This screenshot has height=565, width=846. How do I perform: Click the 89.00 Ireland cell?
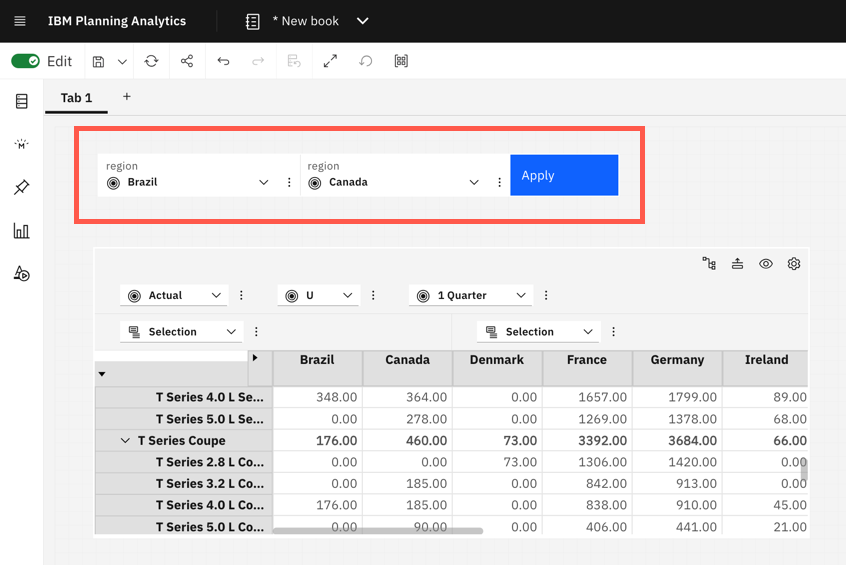[x=766, y=397]
